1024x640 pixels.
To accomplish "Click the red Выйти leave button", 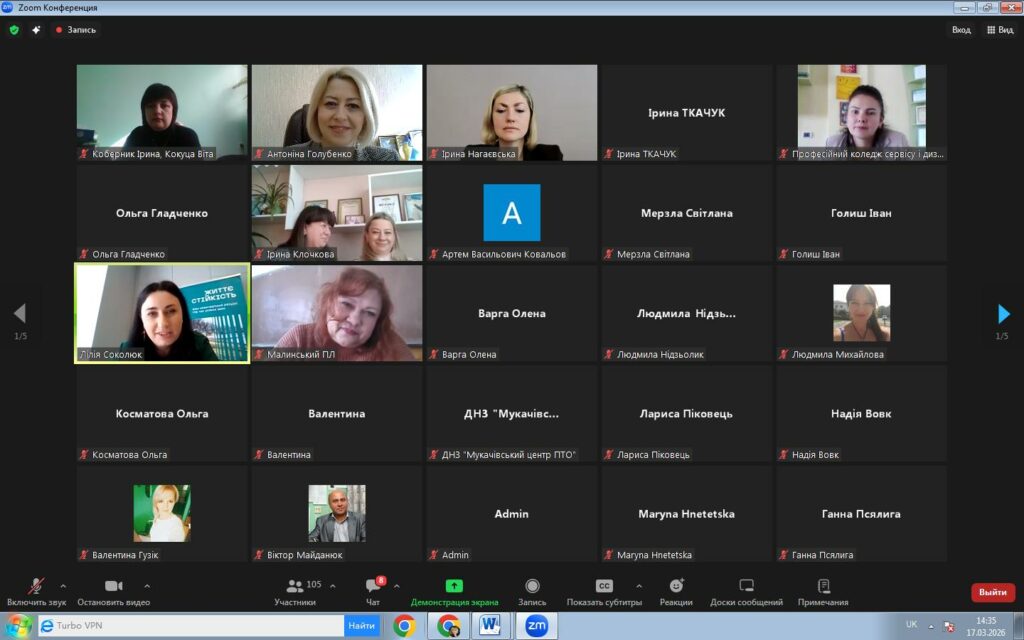I will click(992, 592).
